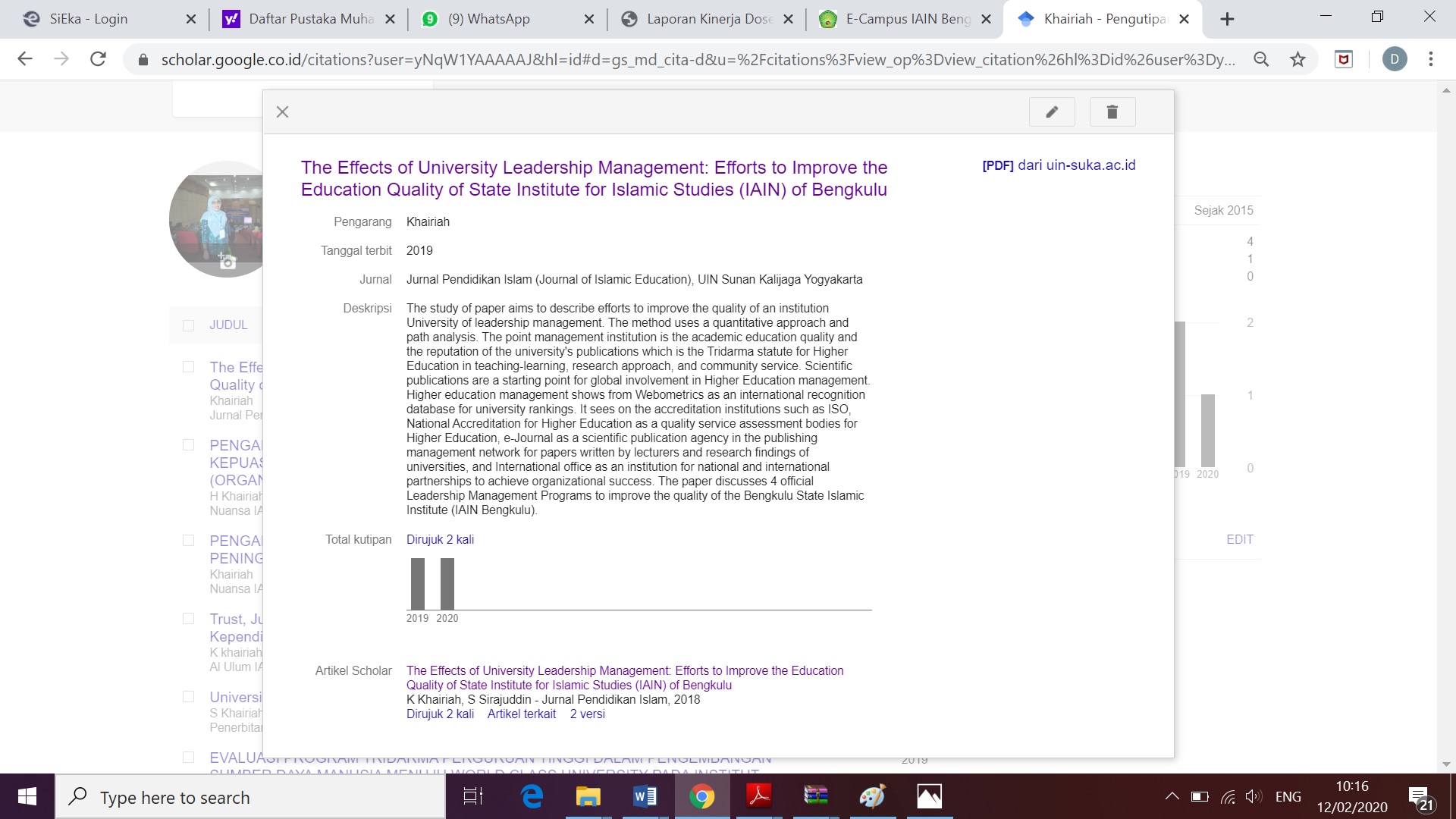Close the citation dialog with X
Viewport: 1456px width, 819px height.
pos(283,112)
